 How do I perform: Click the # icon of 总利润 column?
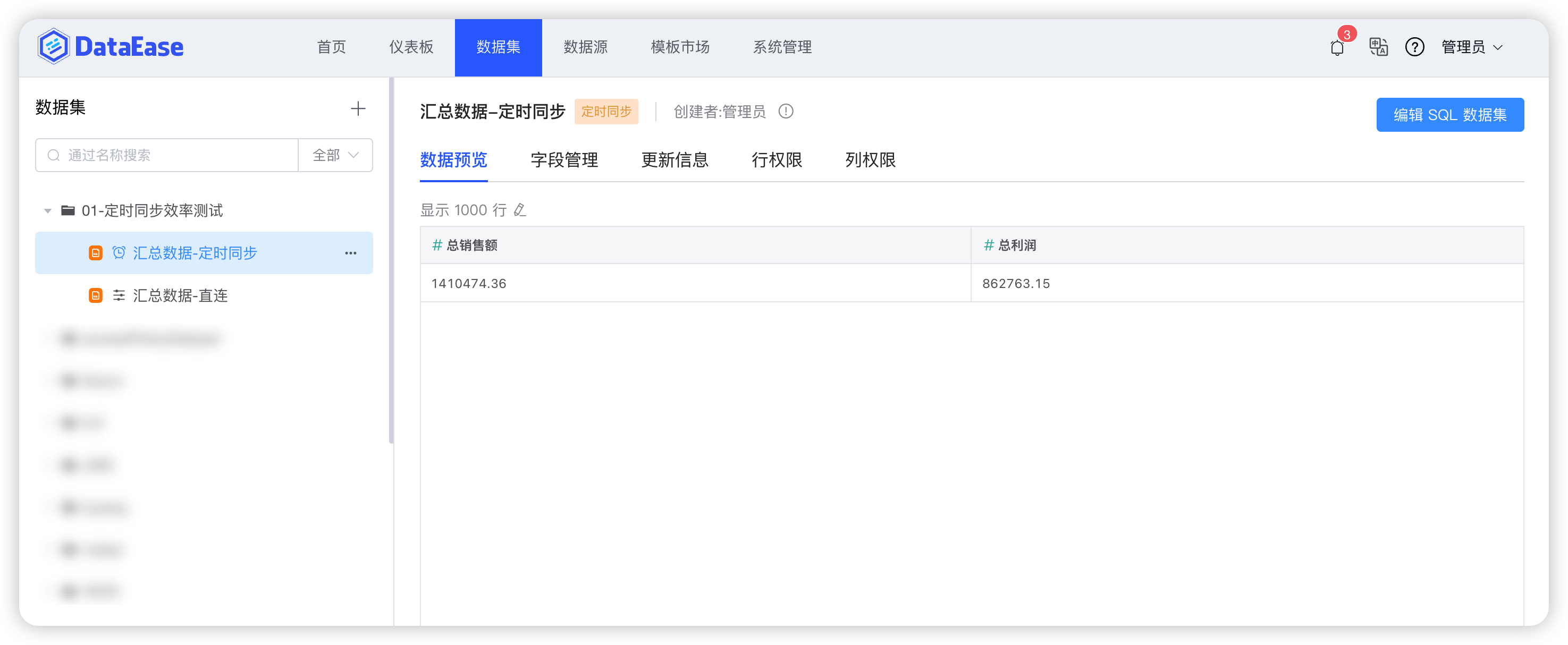coord(989,245)
